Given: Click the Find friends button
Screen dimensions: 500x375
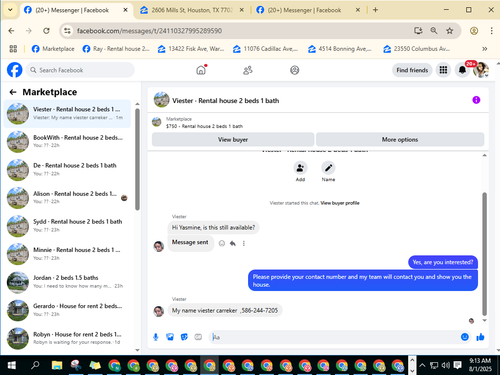Looking at the screenshot, I should [x=412, y=70].
